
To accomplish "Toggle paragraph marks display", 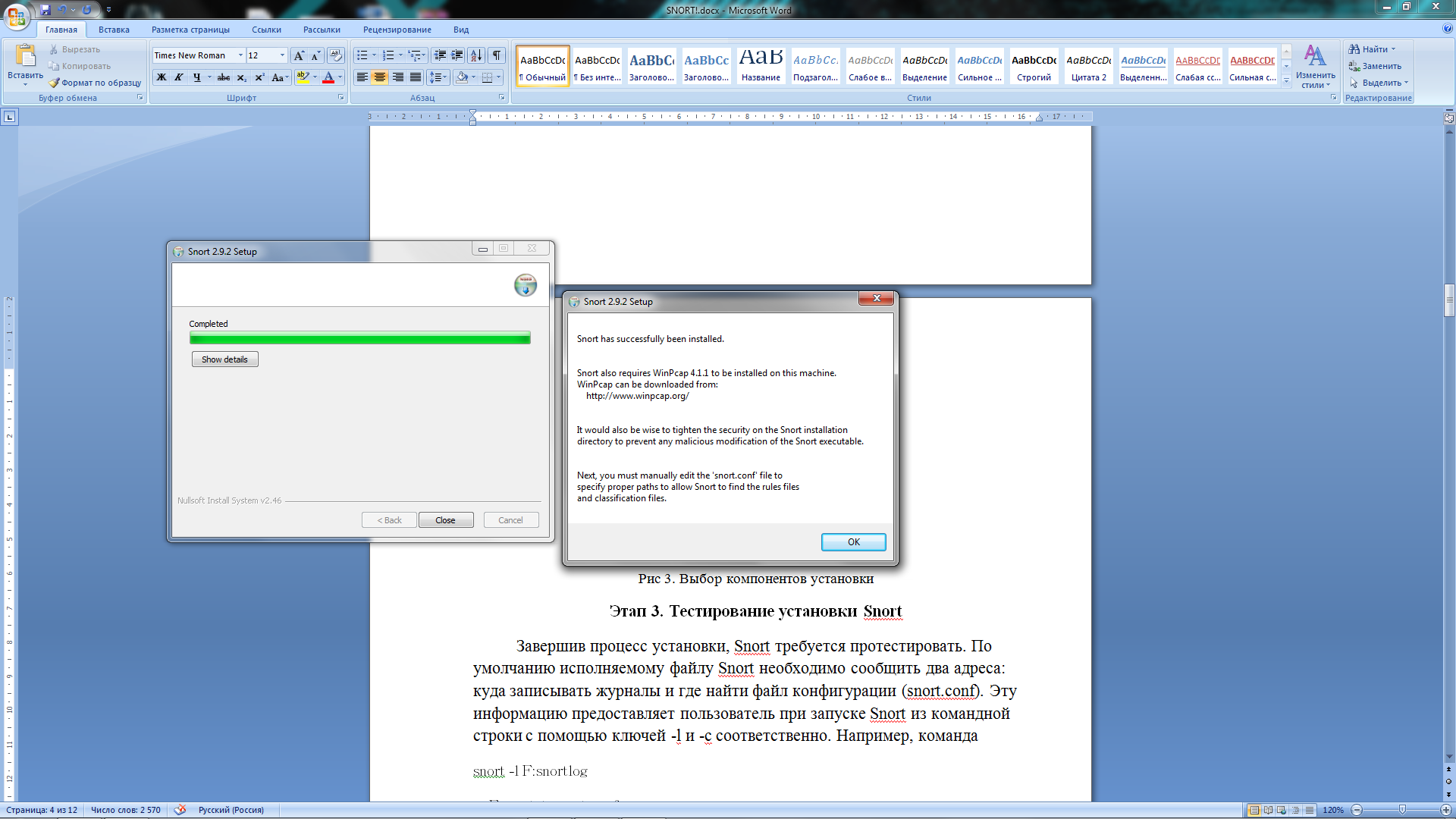I will point(497,55).
